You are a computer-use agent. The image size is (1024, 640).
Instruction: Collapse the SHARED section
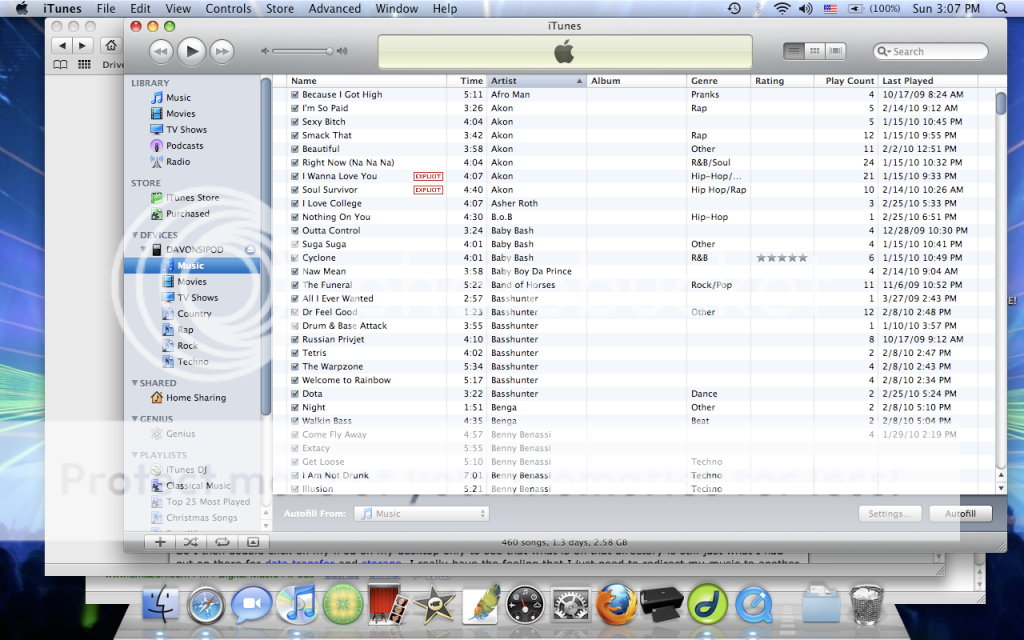pyautogui.click(x=135, y=383)
